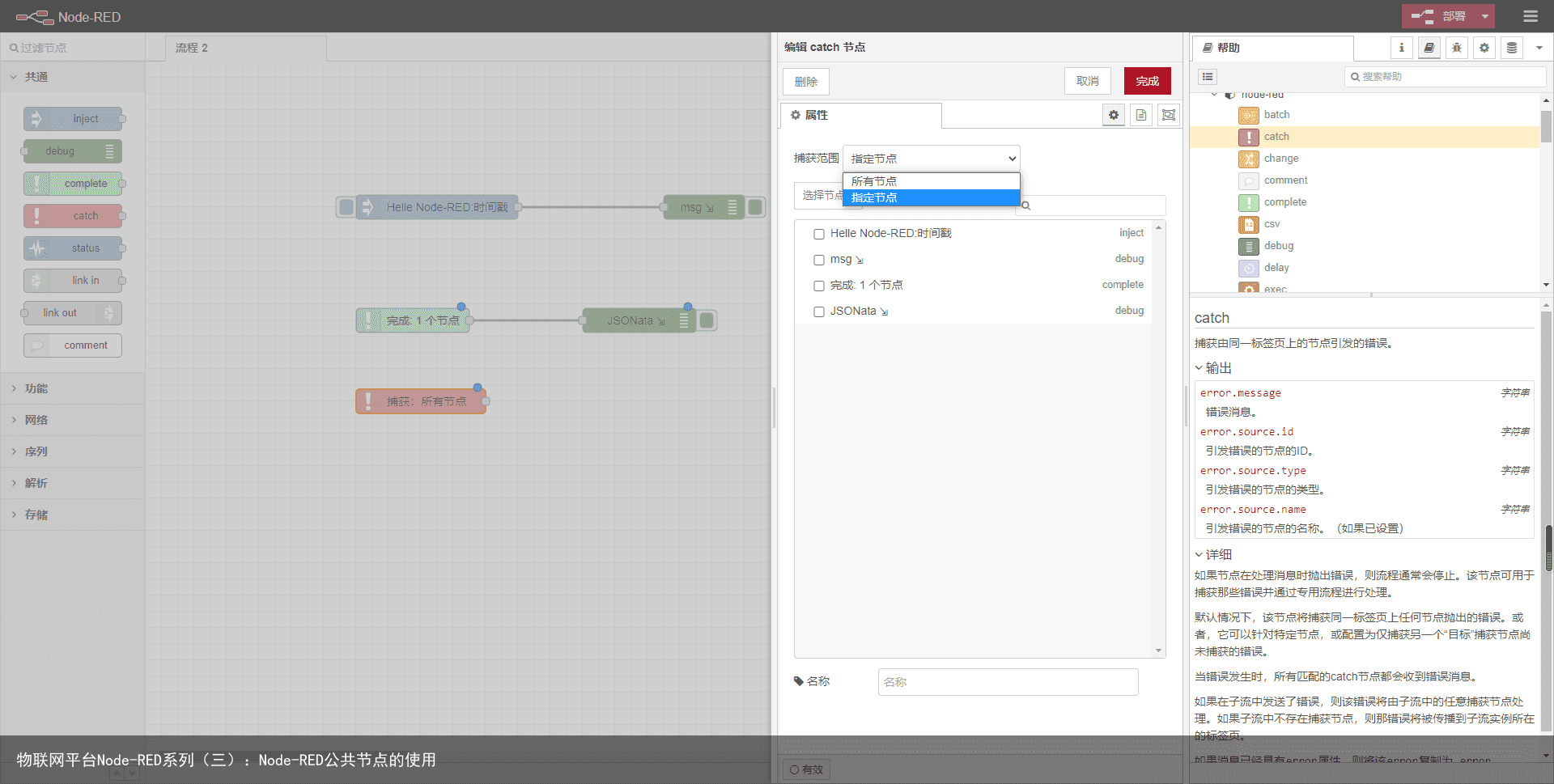Expand the 功能 palette category
The width and height of the screenshot is (1554, 784).
(73, 388)
